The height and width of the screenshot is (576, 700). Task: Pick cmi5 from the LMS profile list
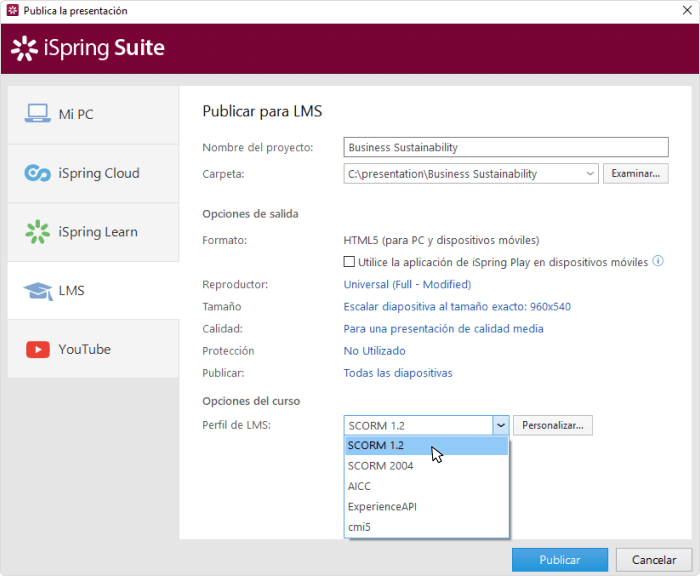tap(426, 527)
